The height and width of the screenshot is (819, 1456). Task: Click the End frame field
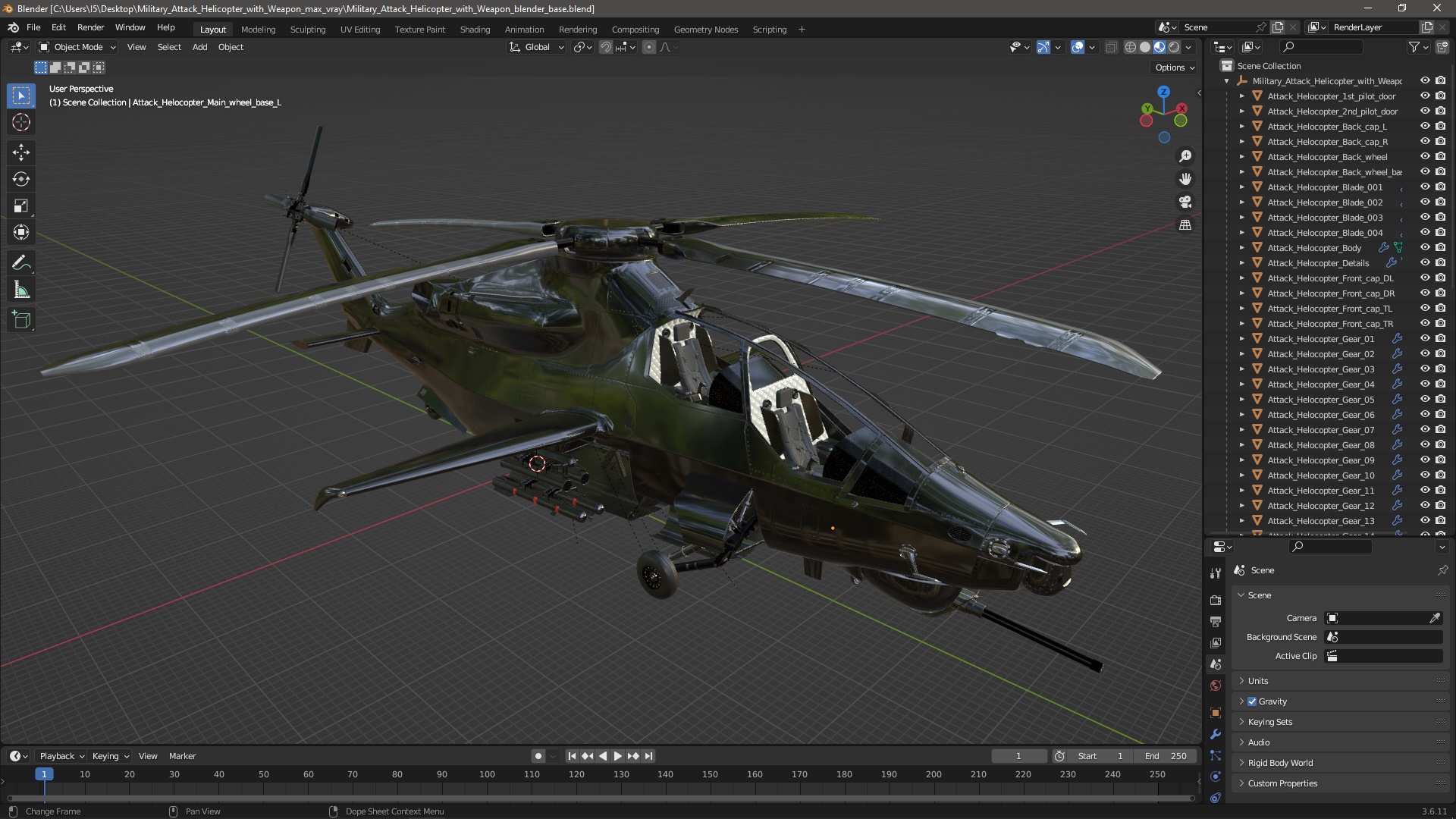[x=1166, y=756]
